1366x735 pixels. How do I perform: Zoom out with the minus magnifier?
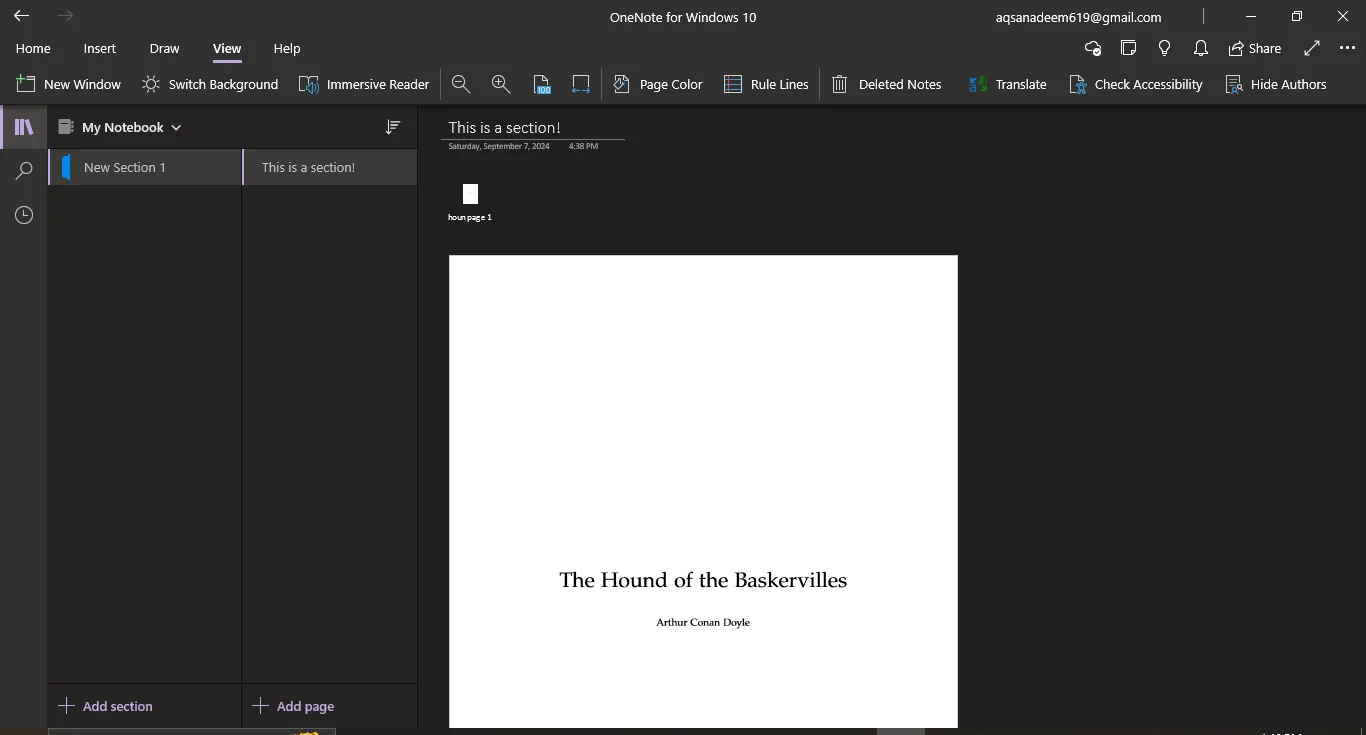461,84
